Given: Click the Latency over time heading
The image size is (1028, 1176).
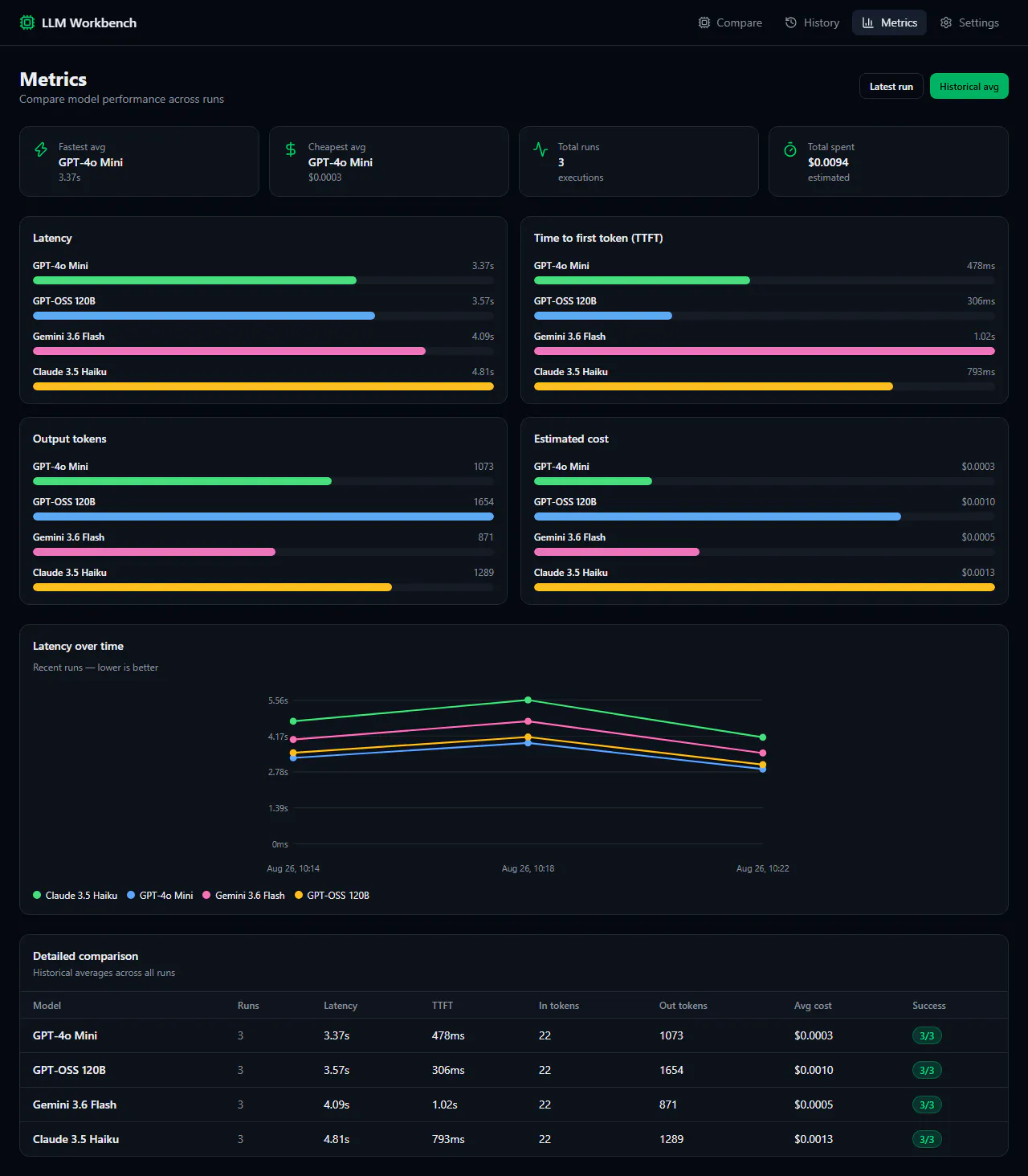Looking at the screenshot, I should [78, 647].
